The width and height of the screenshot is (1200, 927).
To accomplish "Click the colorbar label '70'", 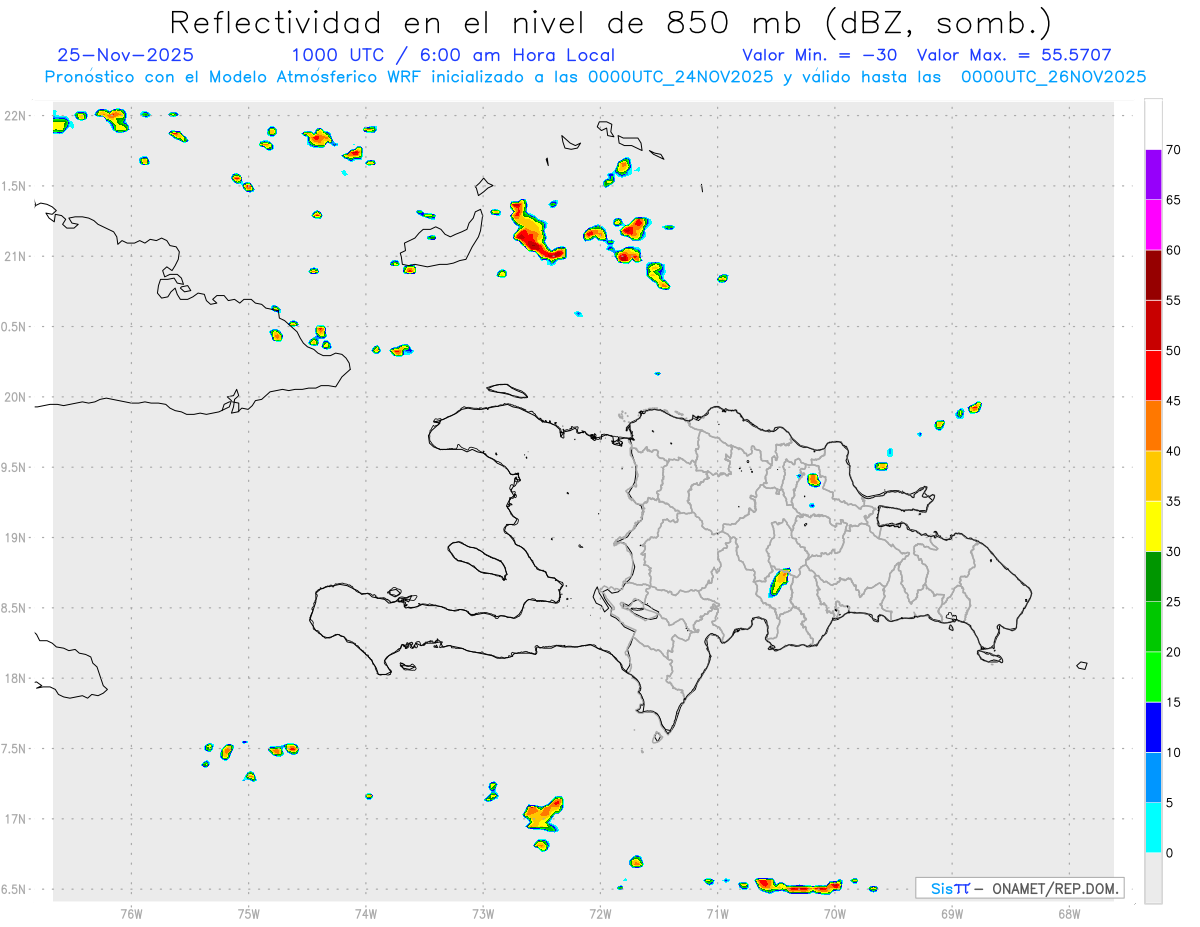I will (x=1173, y=150).
